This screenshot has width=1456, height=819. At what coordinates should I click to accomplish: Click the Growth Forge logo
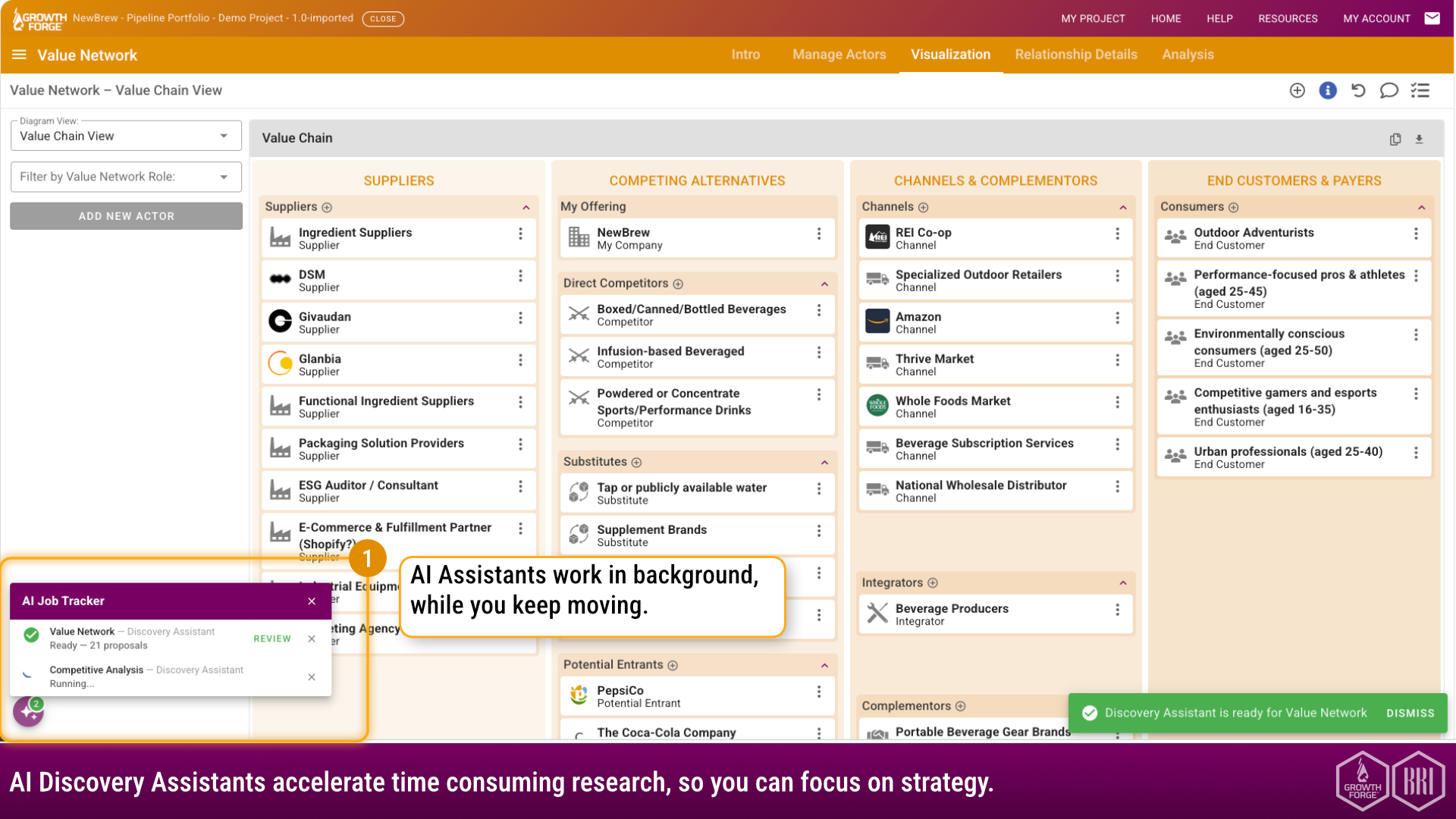[x=39, y=19]
